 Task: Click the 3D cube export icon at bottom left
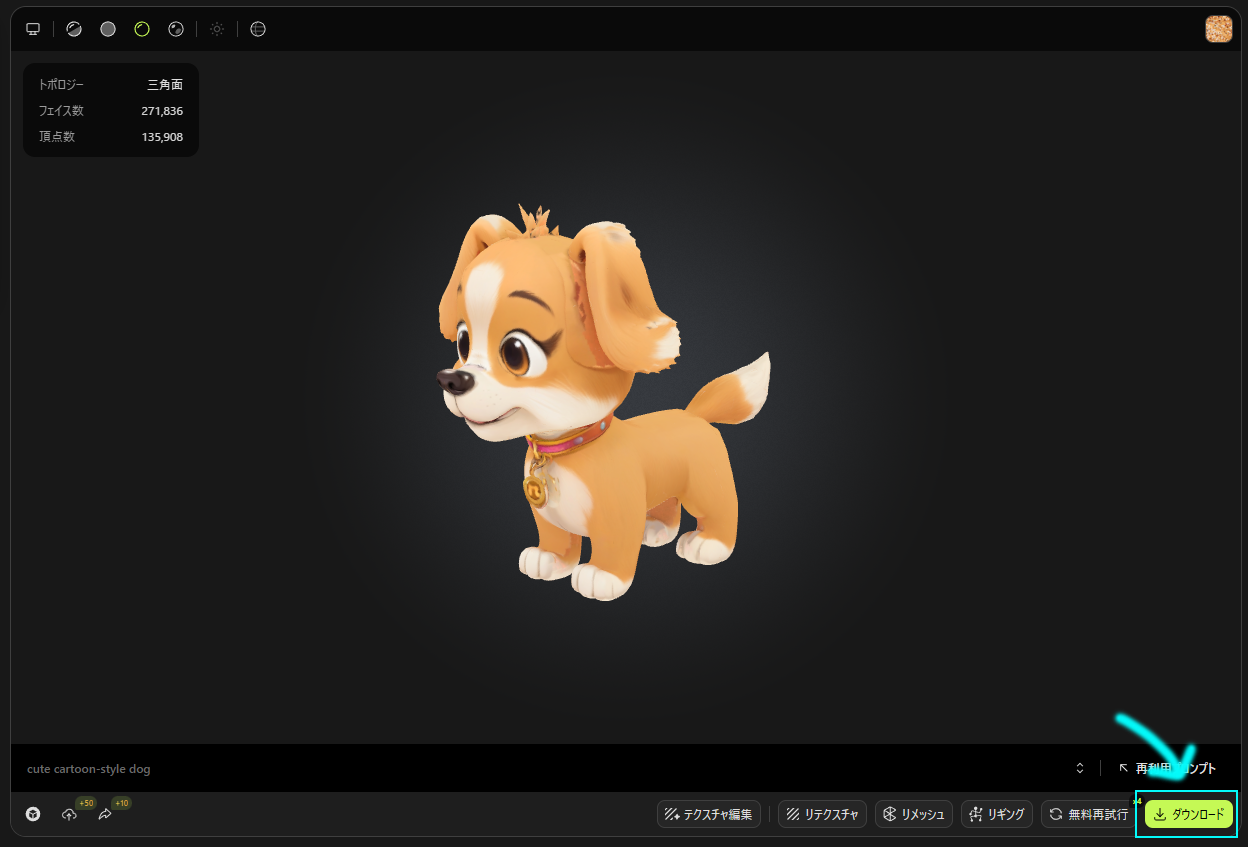32,814
